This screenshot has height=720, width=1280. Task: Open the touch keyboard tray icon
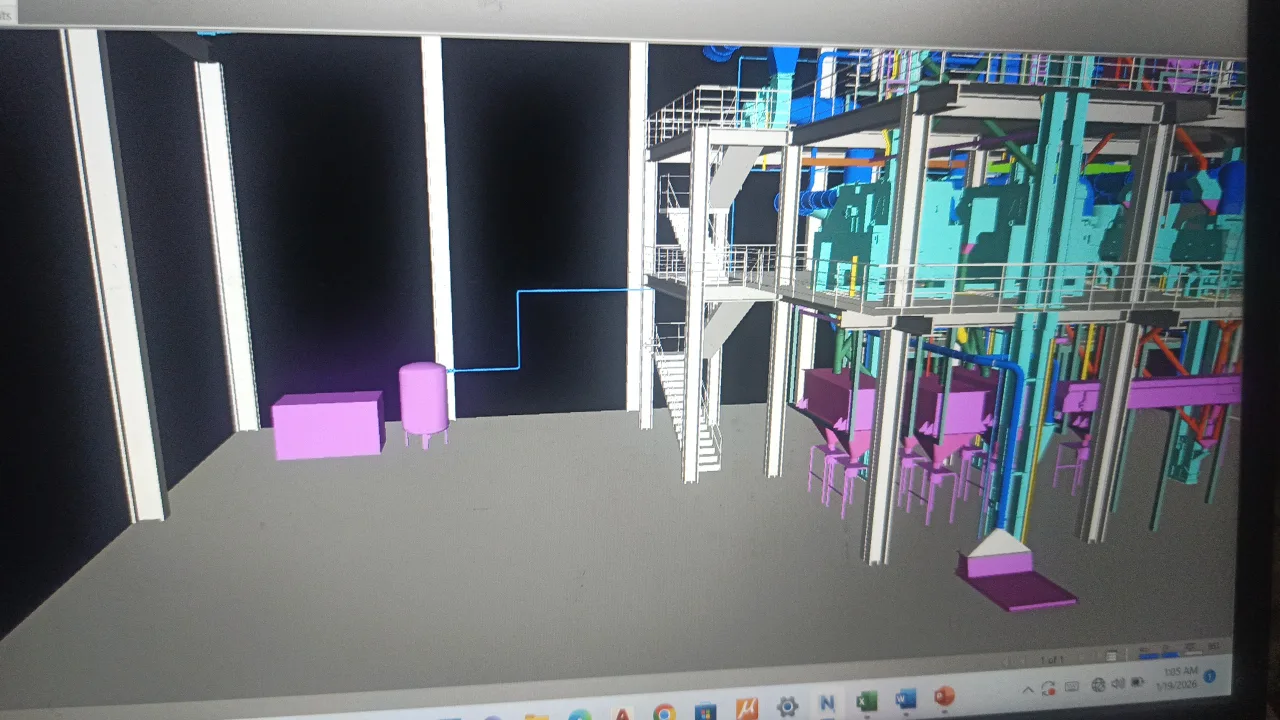coord(1072,686)
